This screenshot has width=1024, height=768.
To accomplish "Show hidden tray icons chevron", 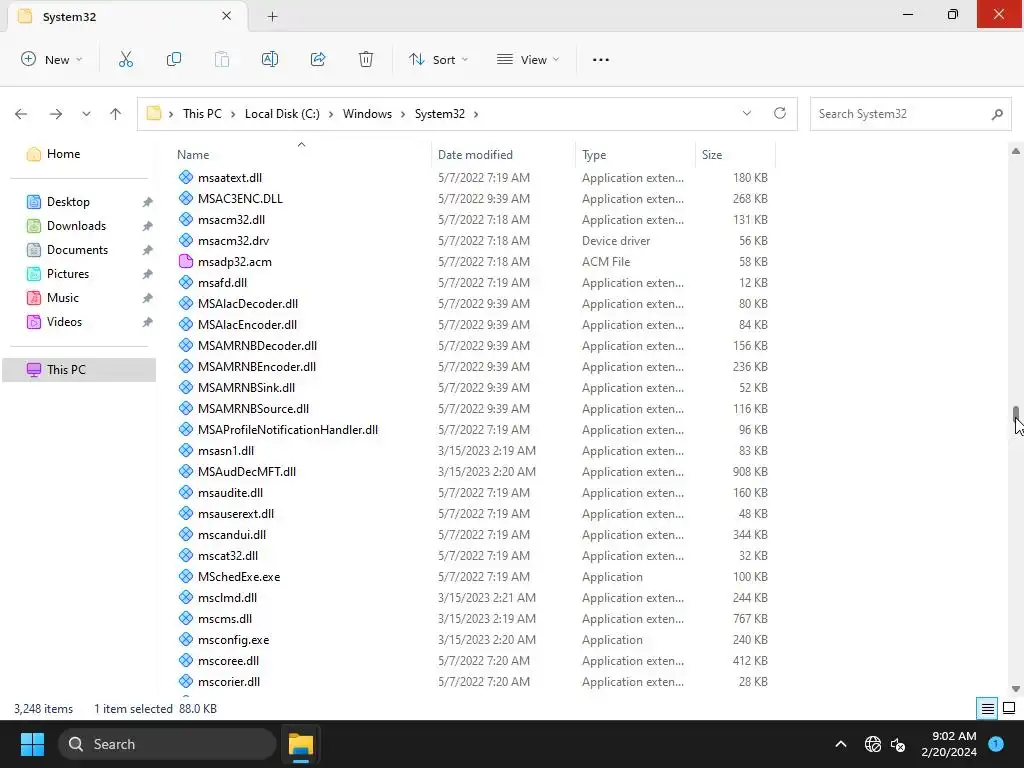I will tap(840, 744).
